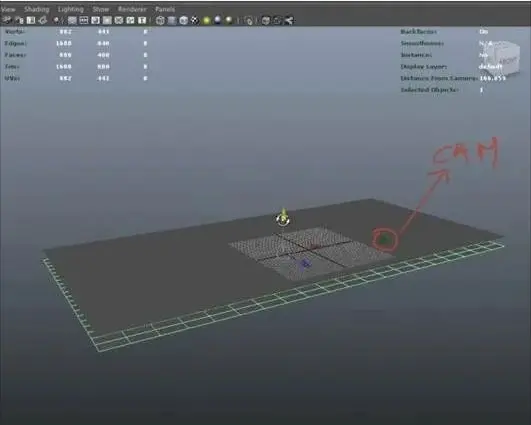Open the Panels menu
This screenshot has height=425, width=531.
165,9
